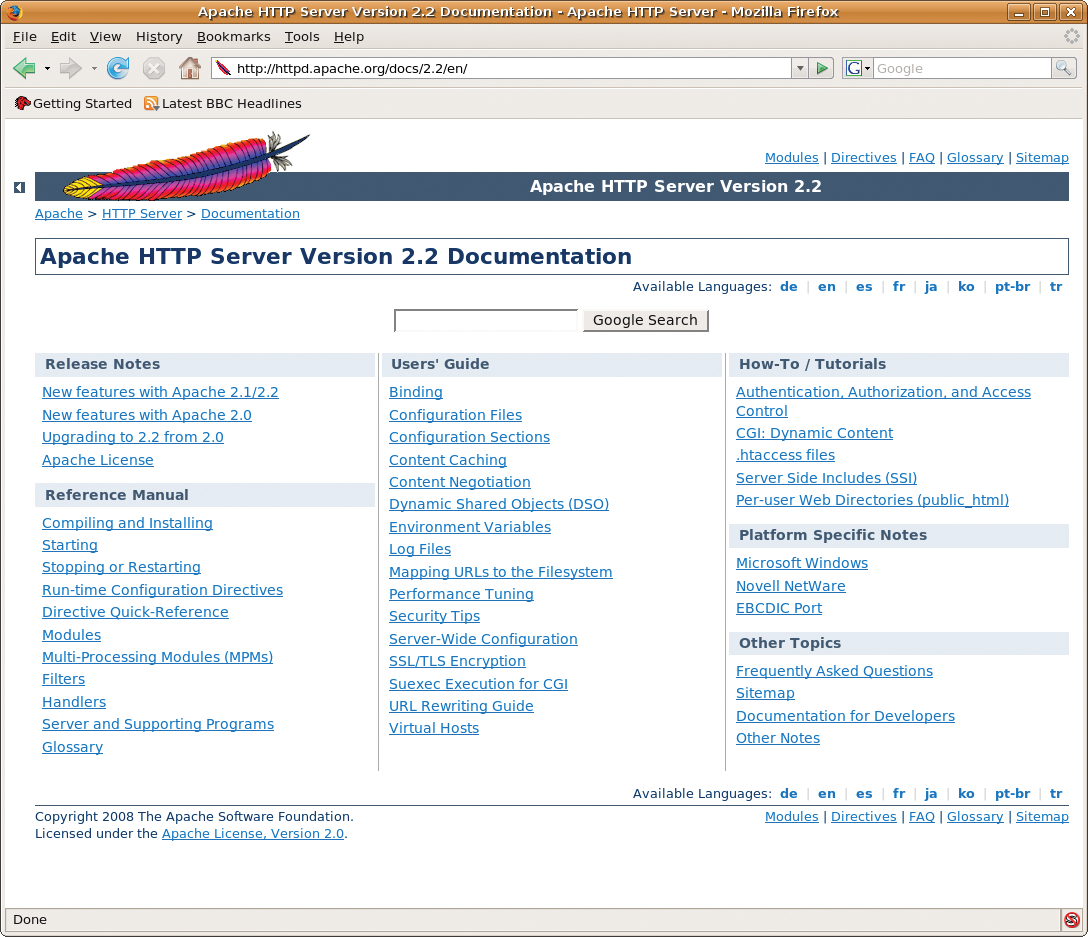Open top Directives navigation link
Image resolution: width=1088 pixels, height=937 pixels.
tap(864, 158)
